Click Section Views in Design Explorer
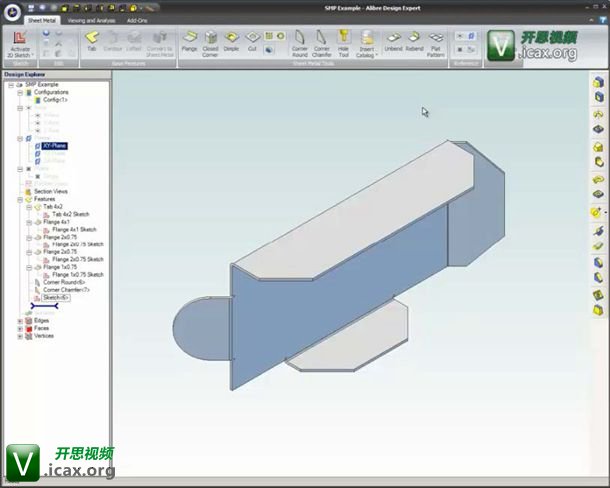This screenshot has width=610, height=488. pos(51,191)
